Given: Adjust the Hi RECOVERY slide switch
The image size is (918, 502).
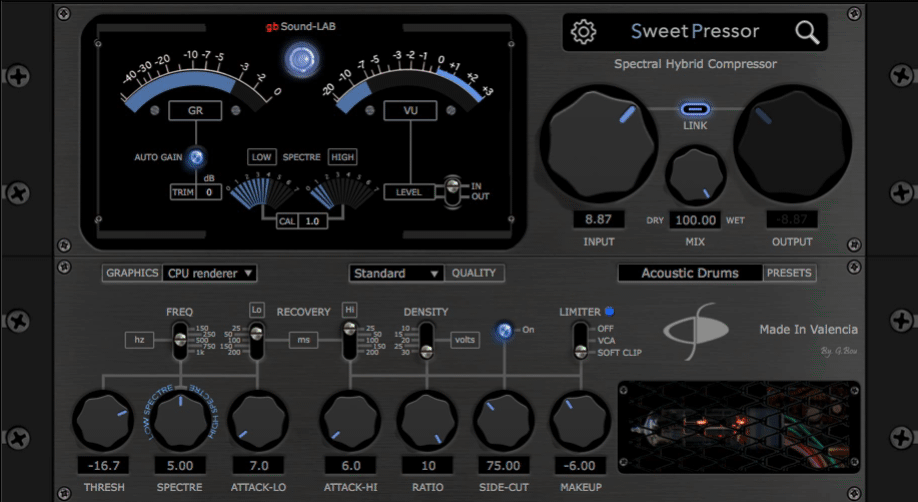Looking at the screenshot, I should click(350, 340).
